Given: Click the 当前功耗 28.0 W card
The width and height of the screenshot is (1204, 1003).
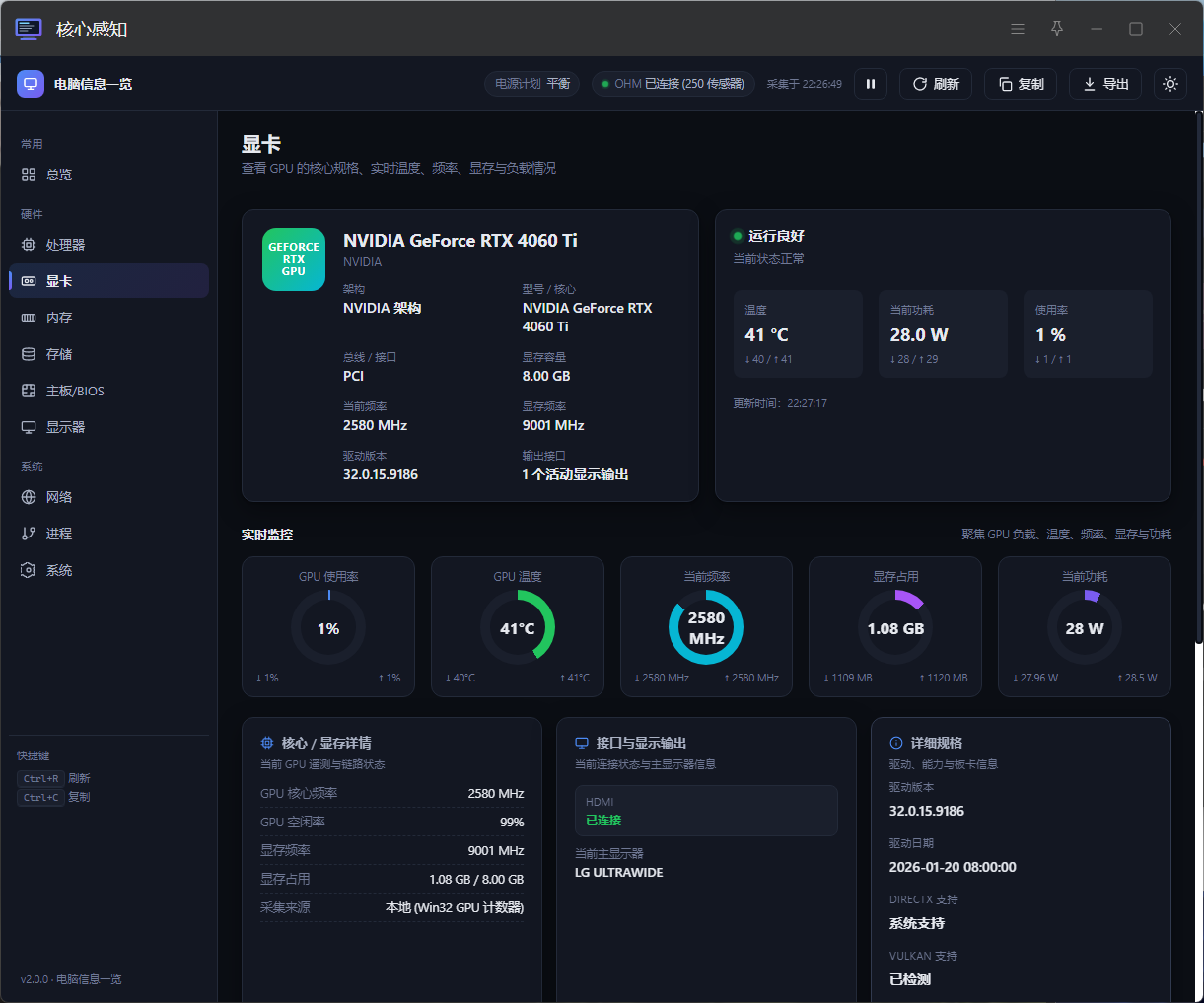Looking at the screenshot, I should 943,333.
